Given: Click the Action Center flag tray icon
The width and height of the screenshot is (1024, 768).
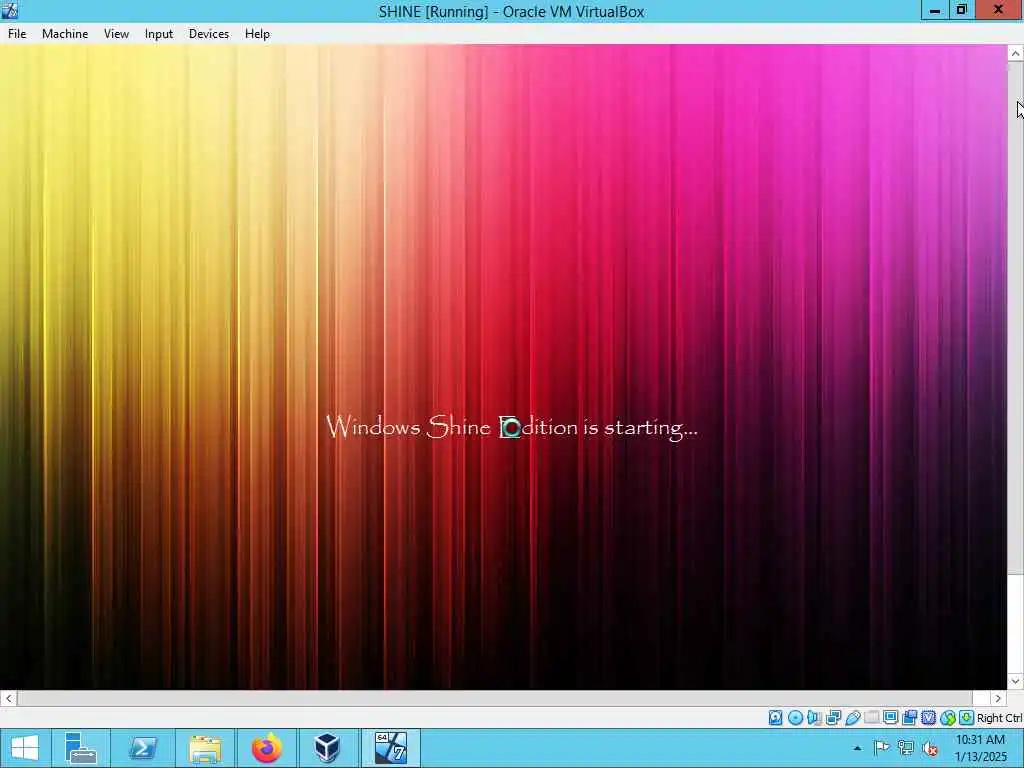Looking at the screenshot, I should click(882, 748).
